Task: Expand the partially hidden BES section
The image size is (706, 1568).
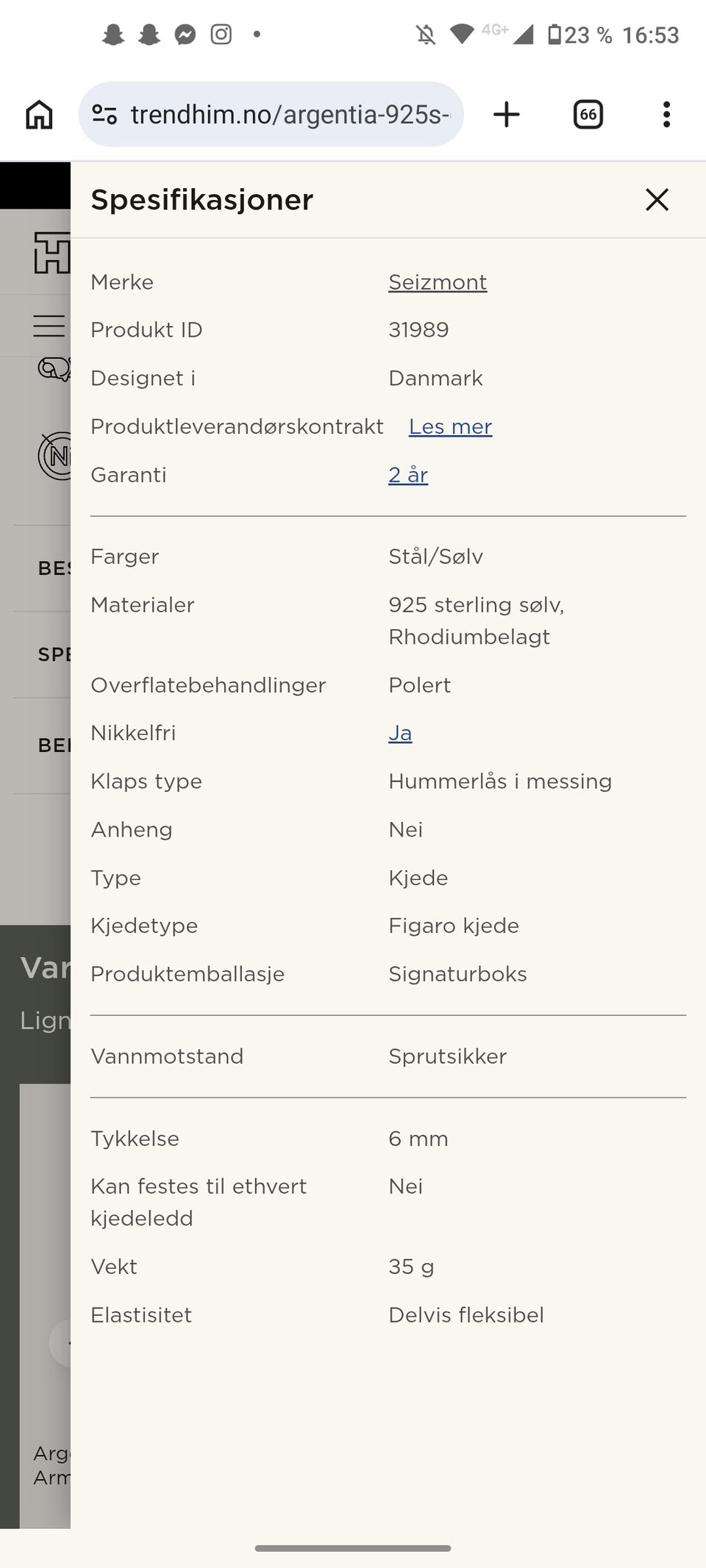Action: point(53,568)
